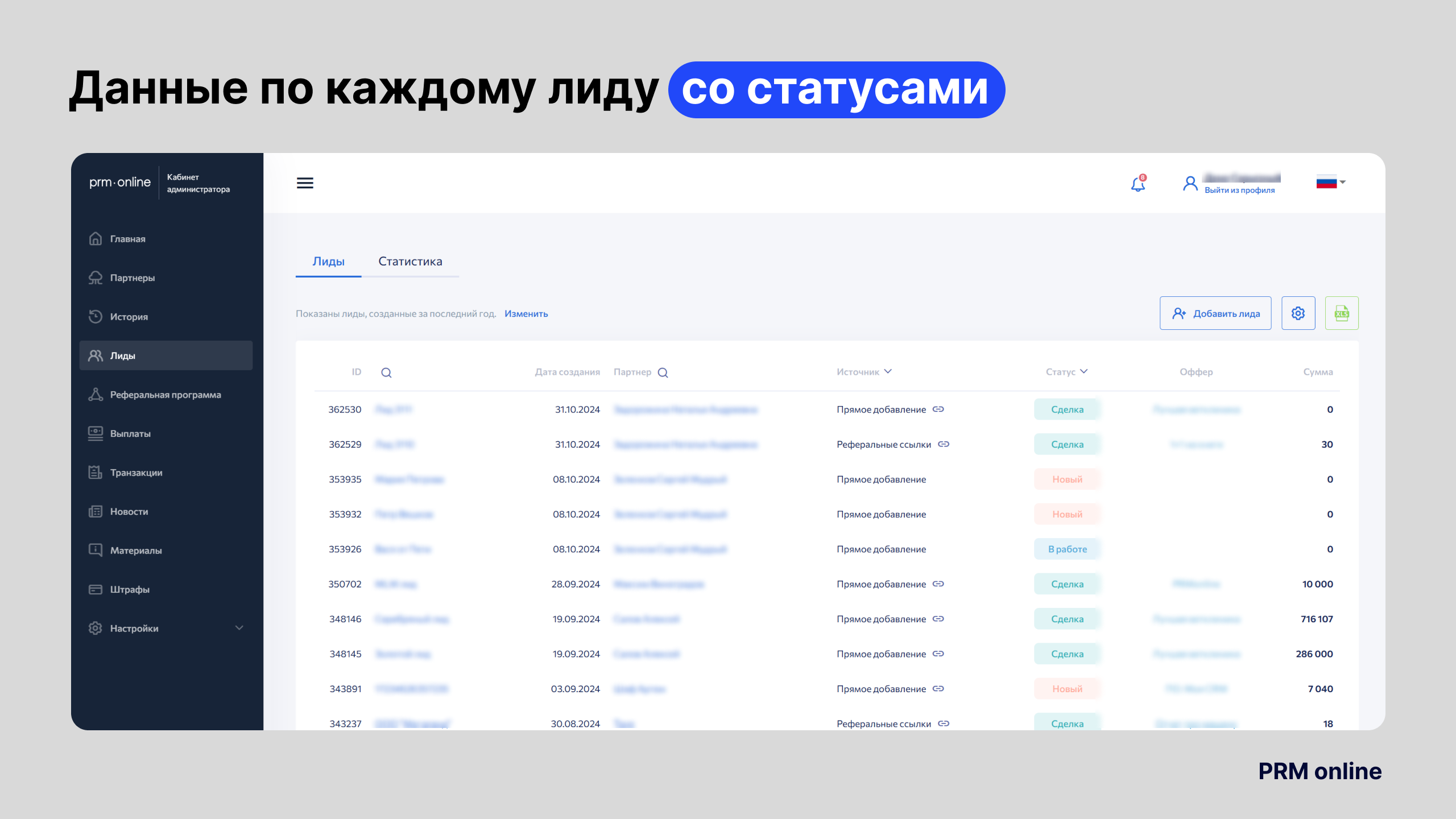Click the Штрафы card icon
Viewport: 1456px width, 819px height.
click(x=96, y=589)
